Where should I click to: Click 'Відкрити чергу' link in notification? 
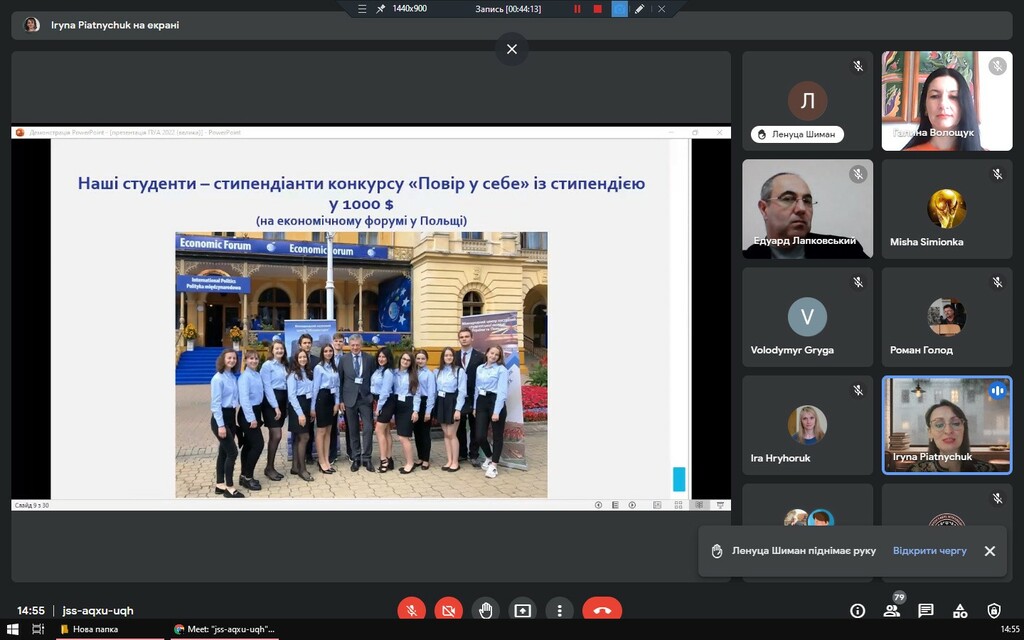click(x=929, y=551)
